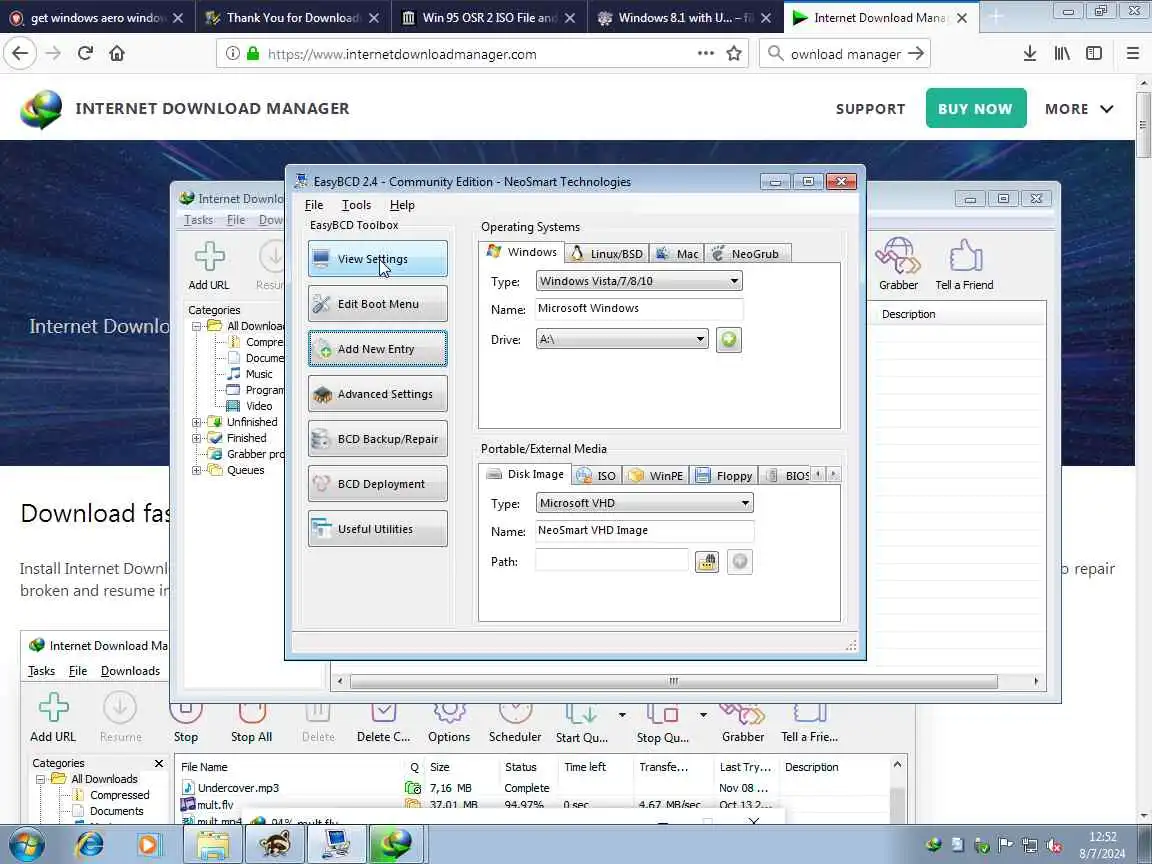Expand the Queues category in IDM tree
The height and width of the screenshot is (864, 1152).
196,470
